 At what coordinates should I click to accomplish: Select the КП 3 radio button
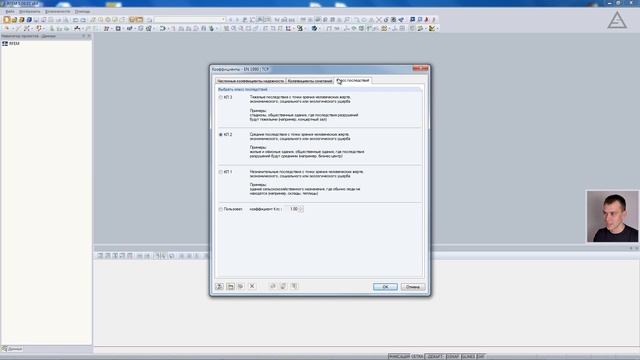click(221, 98)
